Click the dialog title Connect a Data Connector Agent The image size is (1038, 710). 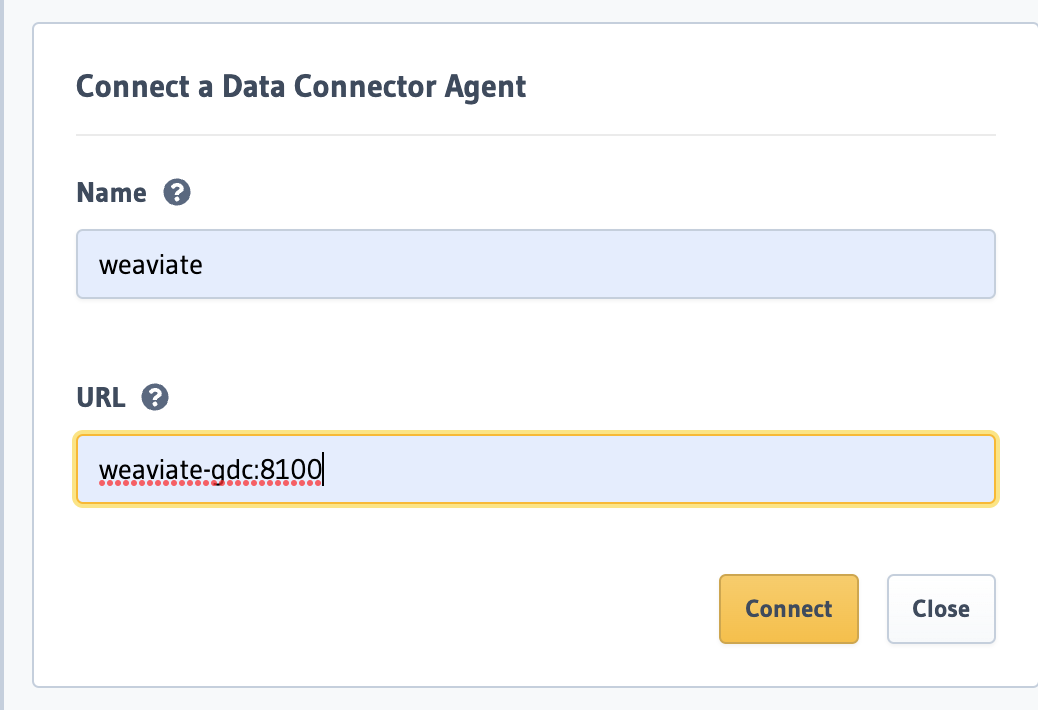(301, 87)
